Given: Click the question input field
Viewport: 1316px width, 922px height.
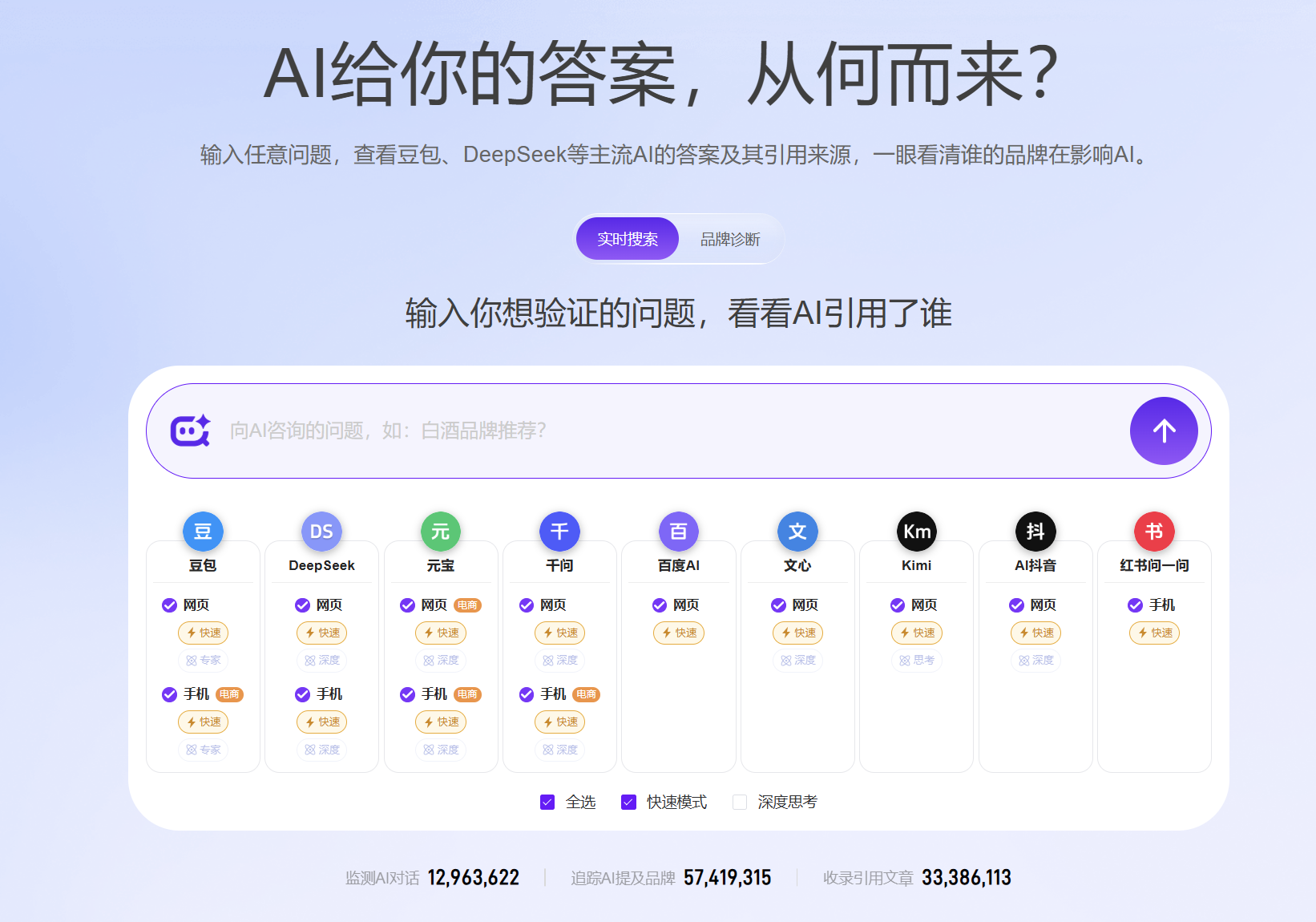Looking at the screenshot, I should pyautogui.click(x=678, y=431).
